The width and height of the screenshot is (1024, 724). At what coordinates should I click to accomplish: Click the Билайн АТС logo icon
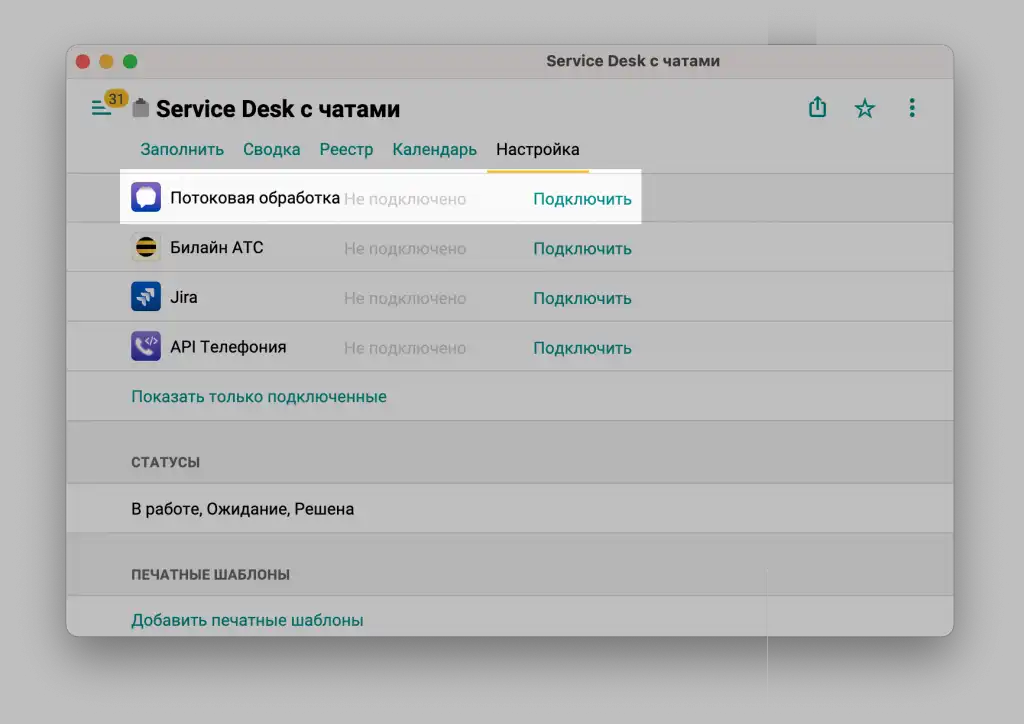[146, 247]
